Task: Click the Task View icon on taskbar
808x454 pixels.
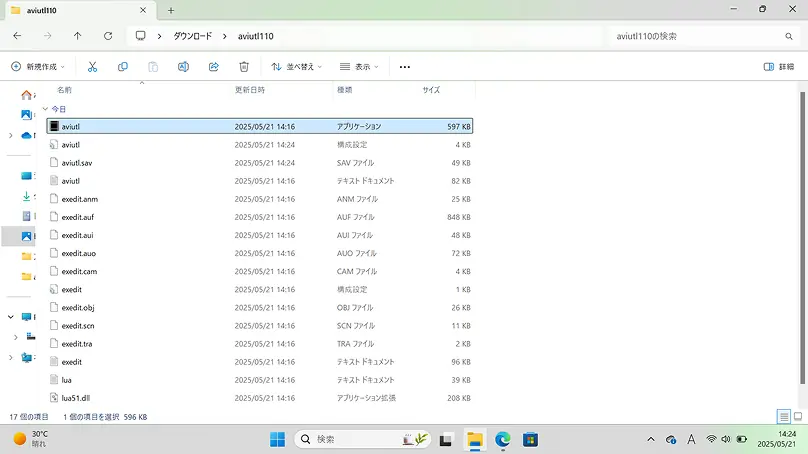Action: [446, 440]
